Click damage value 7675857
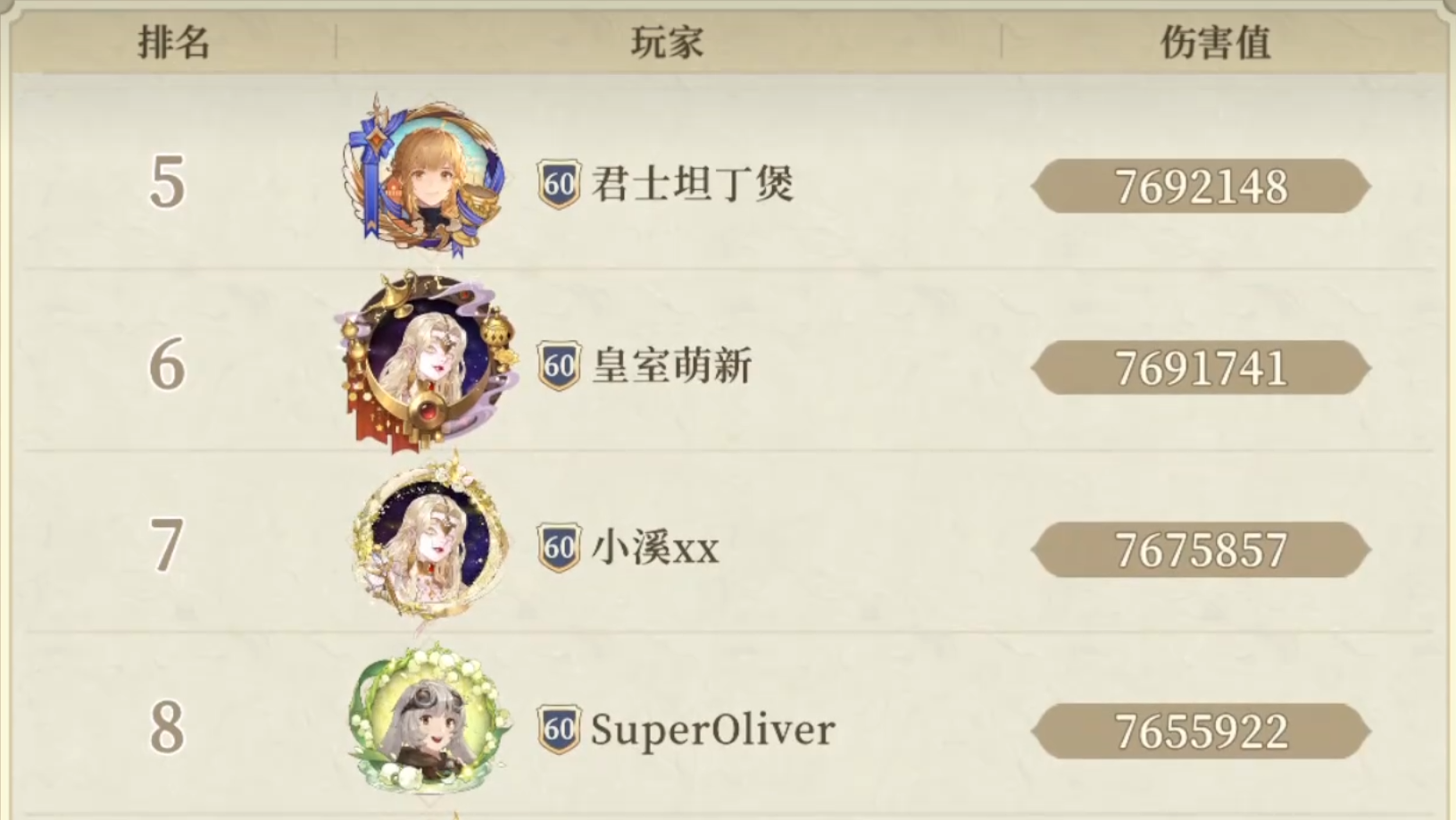This screenshot has height=820, width=1456. coord(1201,549)
